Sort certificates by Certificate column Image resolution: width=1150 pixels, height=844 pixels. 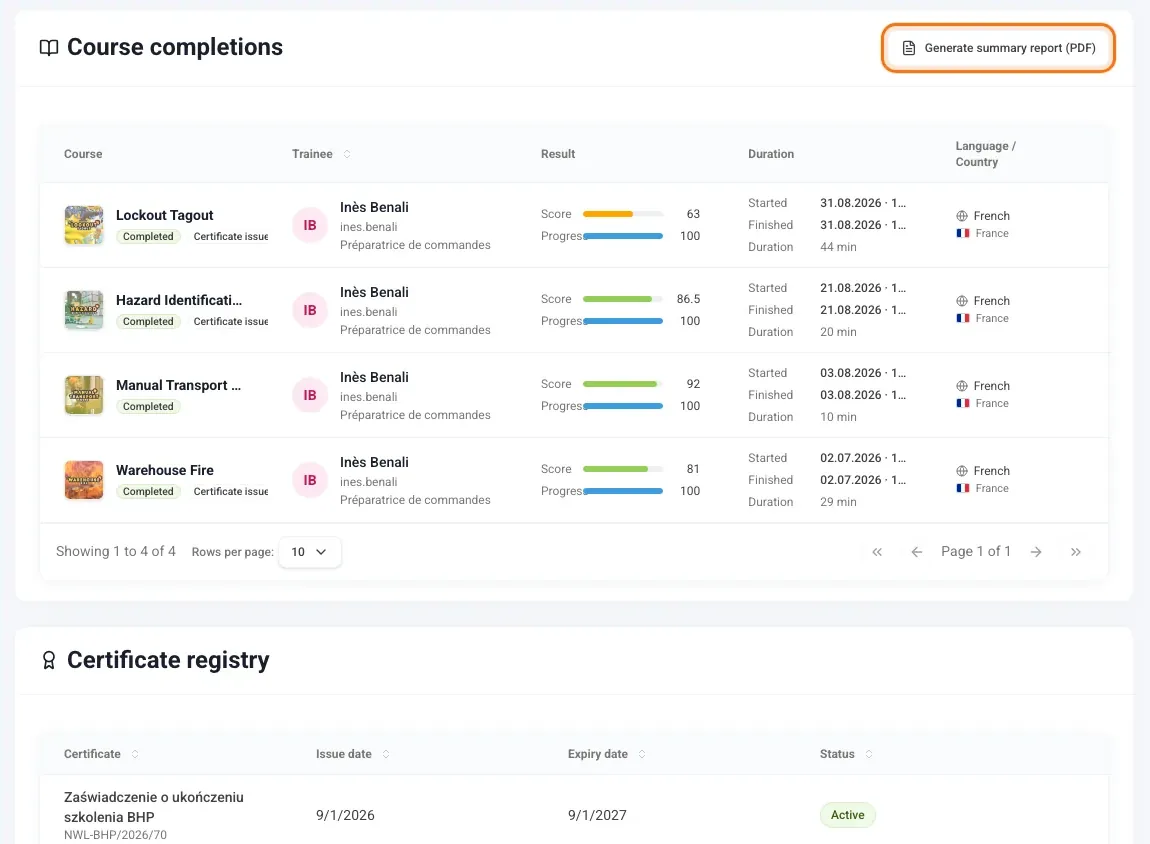(x=135, y=754)
